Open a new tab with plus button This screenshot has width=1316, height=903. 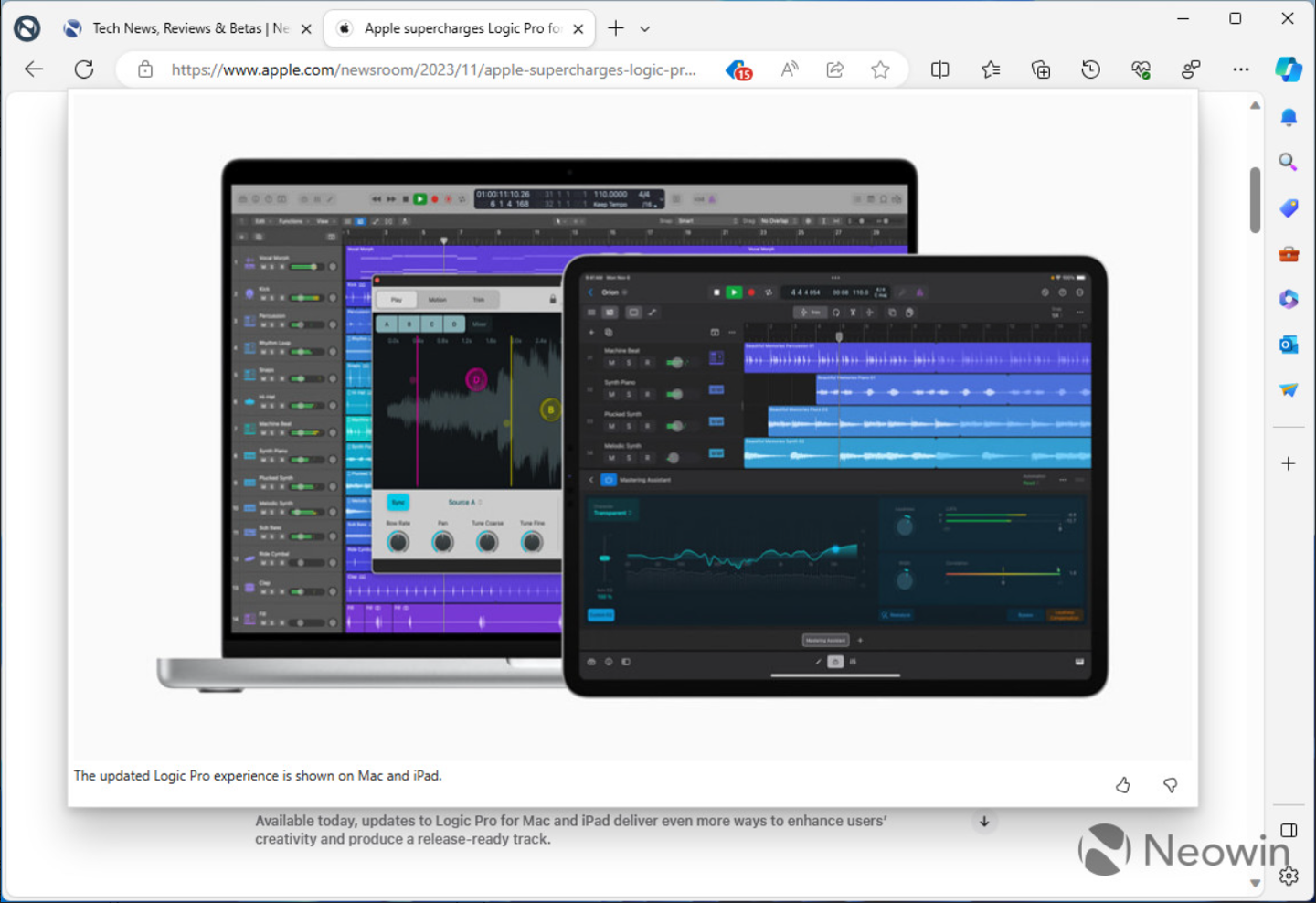(x=616, y=29)
